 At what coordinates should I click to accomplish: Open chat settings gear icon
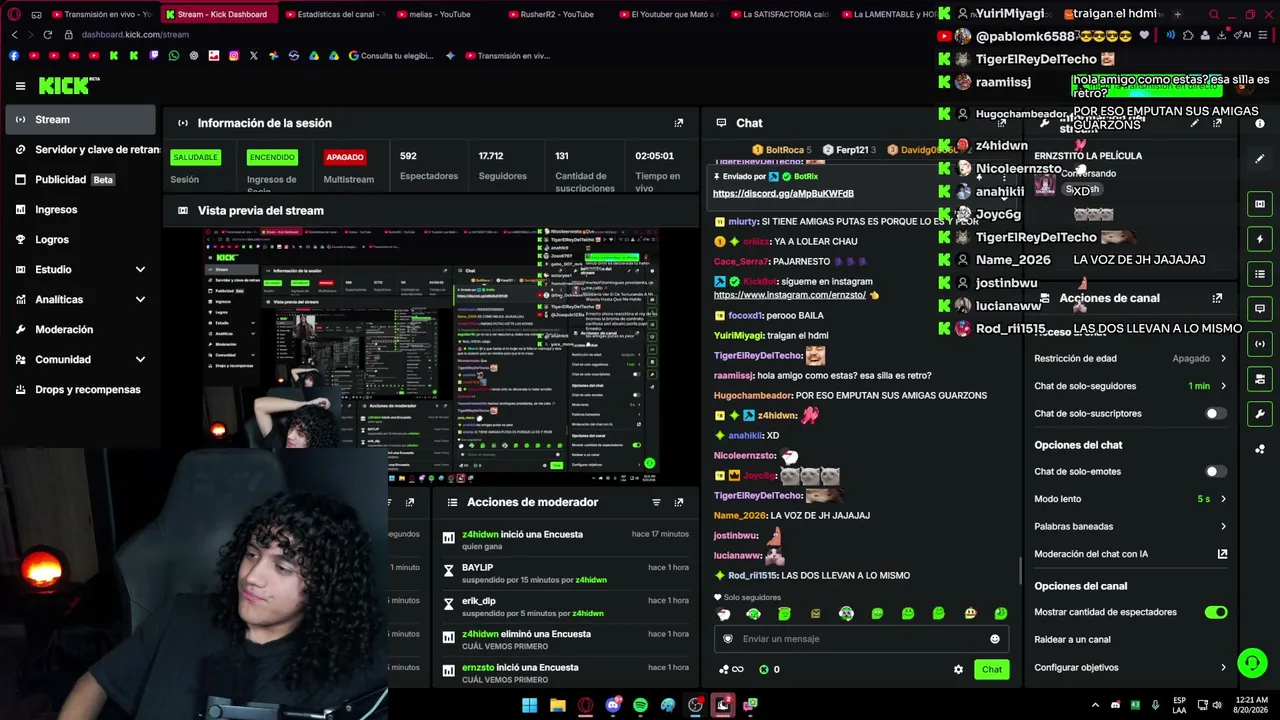point(958,669)
